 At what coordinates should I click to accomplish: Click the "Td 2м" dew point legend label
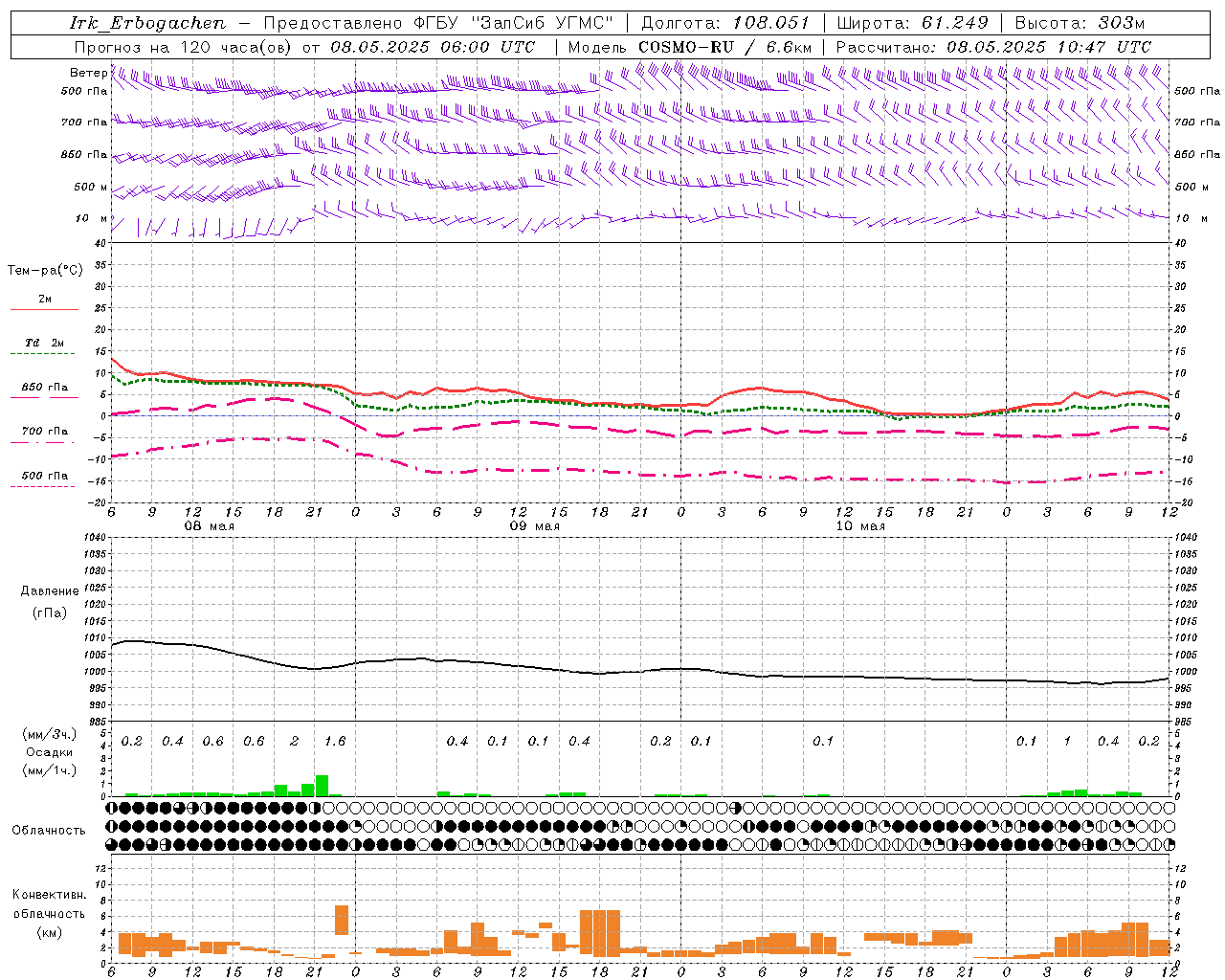click(x=44, y=343)
